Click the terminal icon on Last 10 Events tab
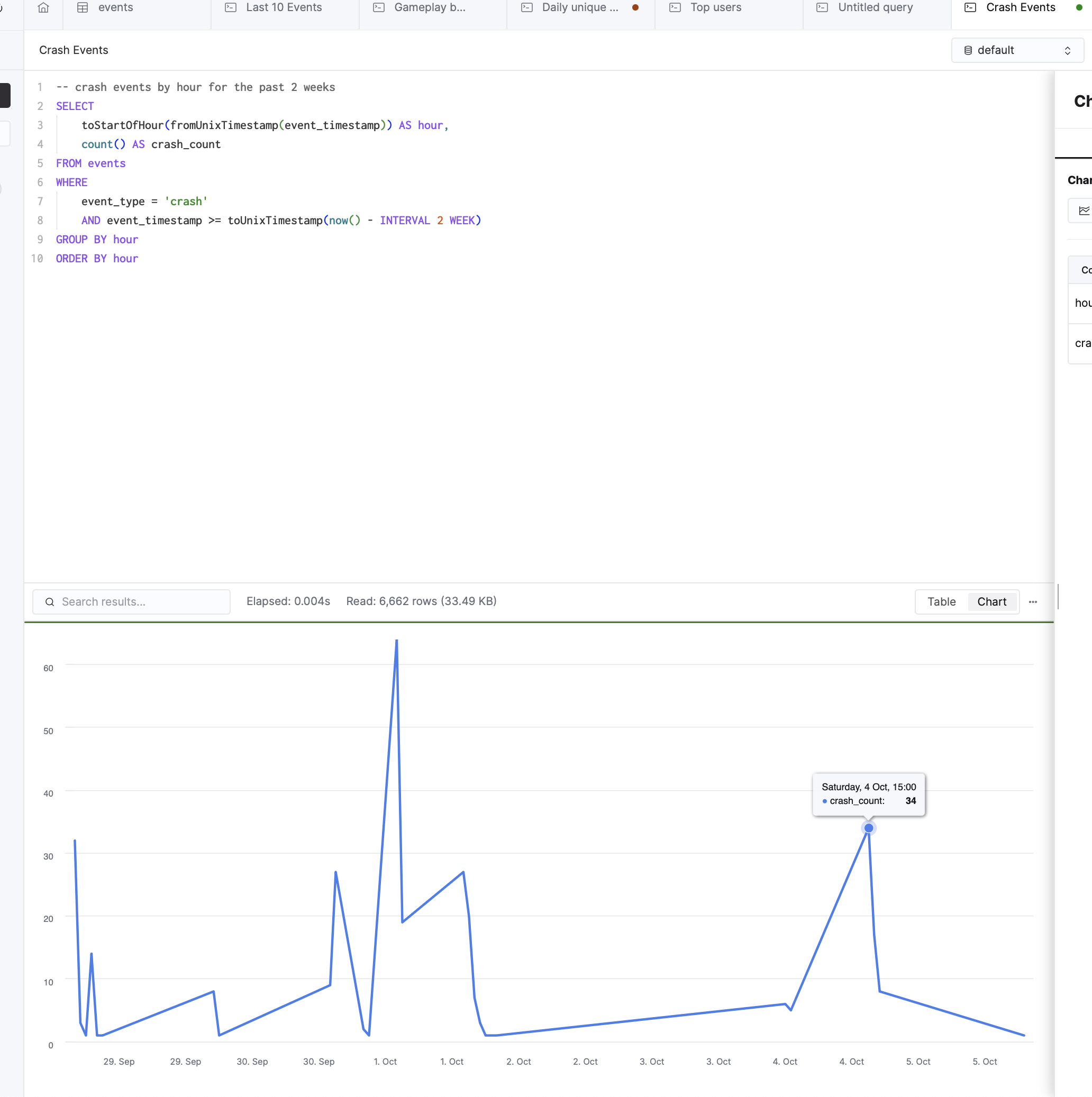This screenshot has width=1092, height=1097. 230,8
